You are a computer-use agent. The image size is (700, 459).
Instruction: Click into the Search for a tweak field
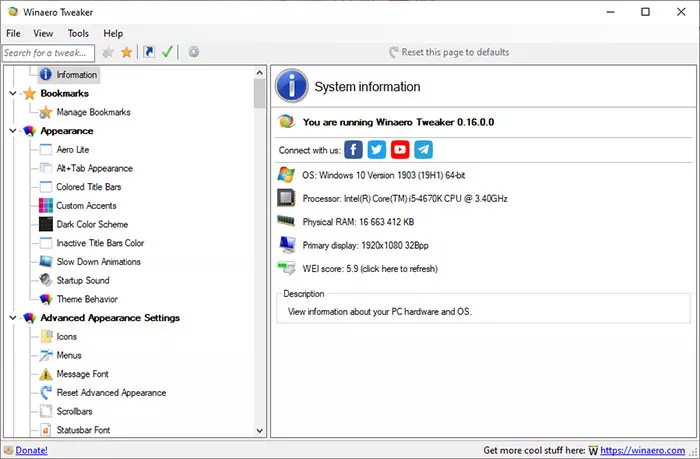point(48,53)
